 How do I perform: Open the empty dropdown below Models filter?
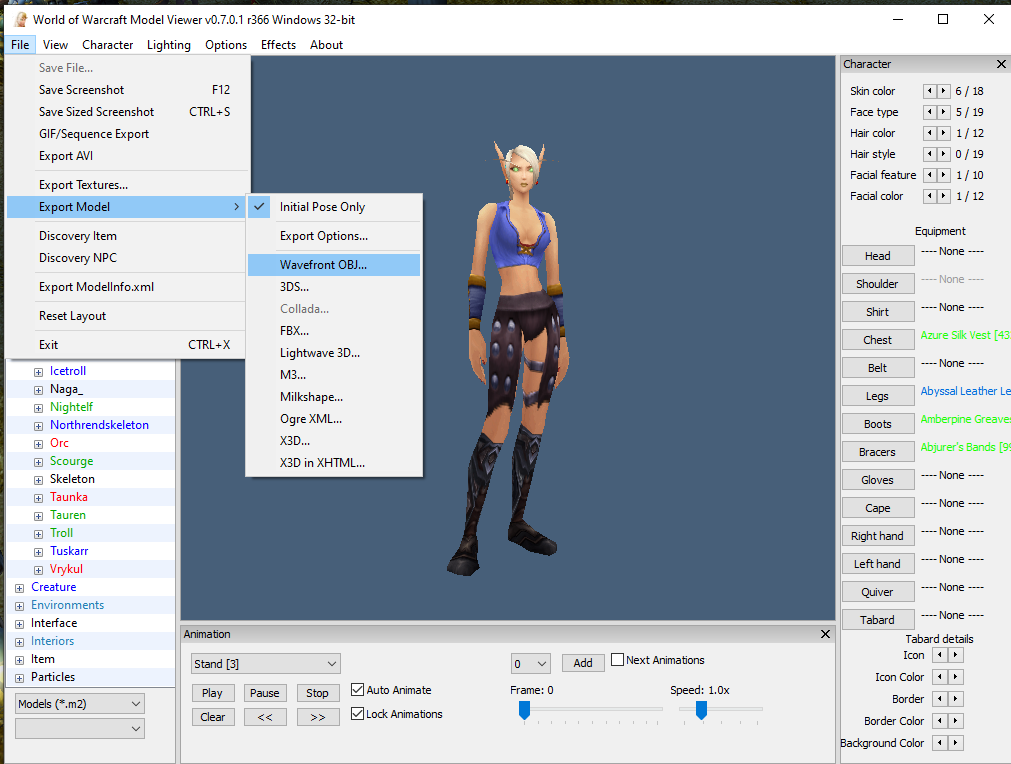[79, 729]
